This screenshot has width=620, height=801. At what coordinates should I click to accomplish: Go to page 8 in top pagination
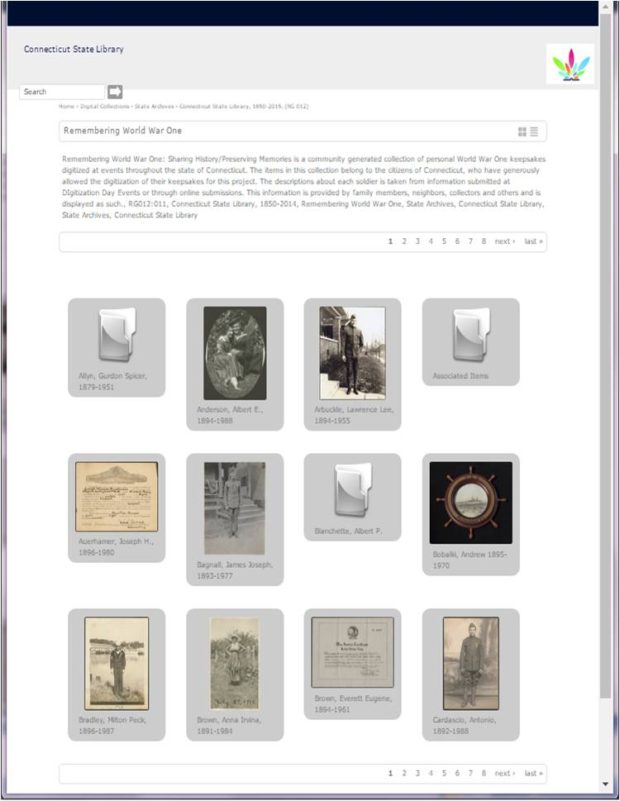(x=484, y=241)
